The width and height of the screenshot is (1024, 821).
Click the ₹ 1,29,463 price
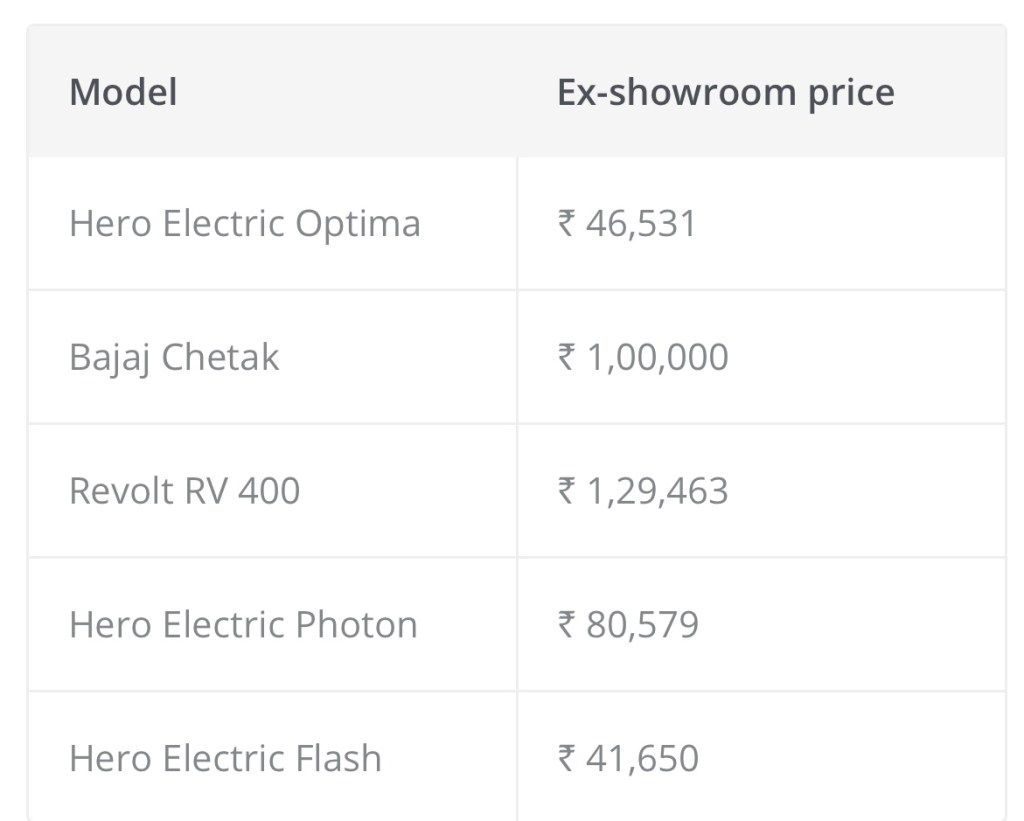pyautogui.click(x=643, y=491)
